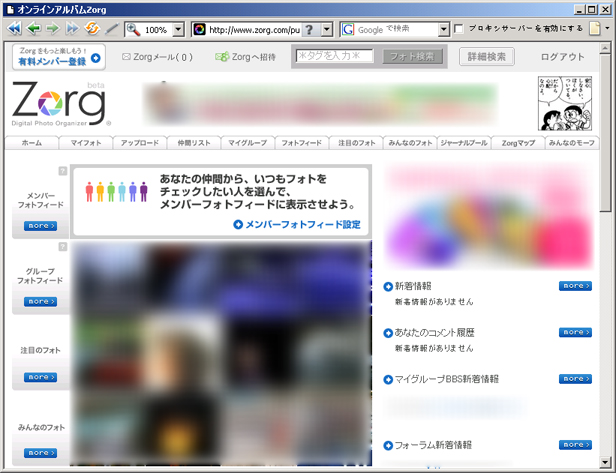Click more button under みんなのフォト sidebar

[x=40, y=453]
